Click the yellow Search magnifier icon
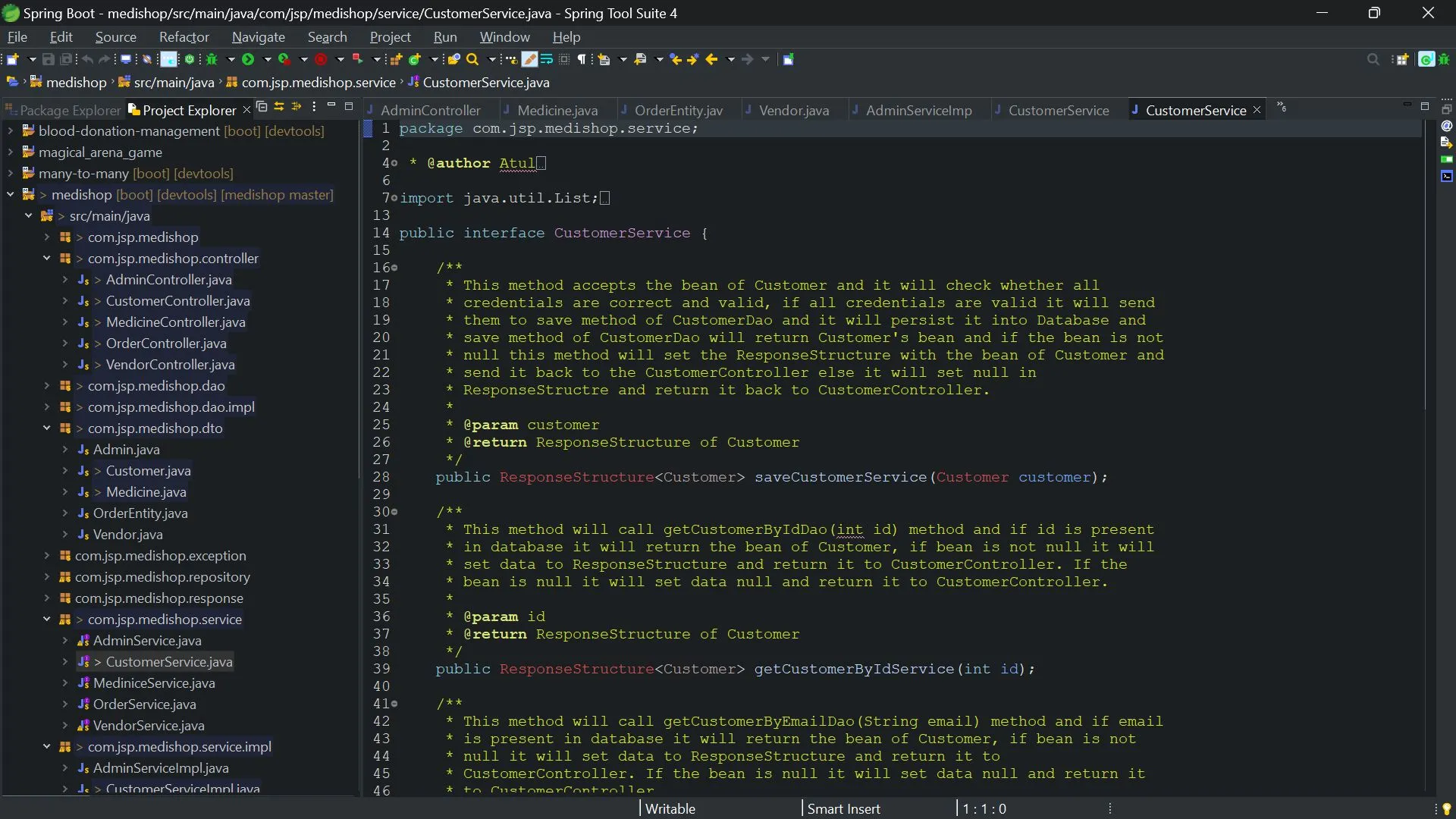Viewport: 1456px width, 819px height. (x=472, y=59)
